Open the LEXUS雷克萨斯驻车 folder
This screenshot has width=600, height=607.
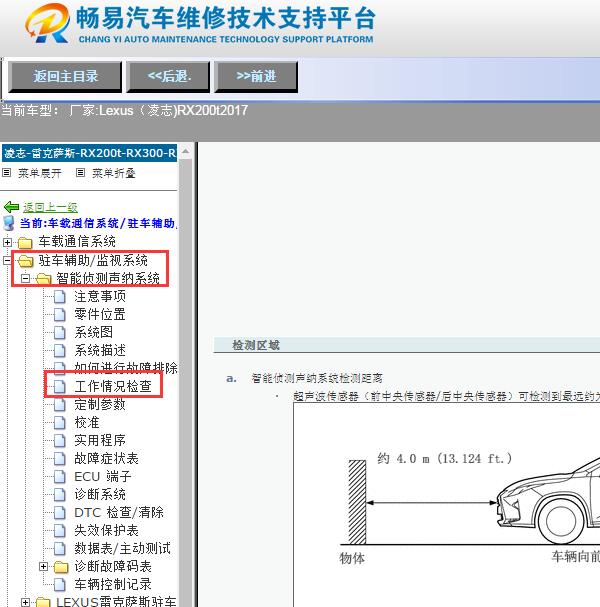pos(116,602)
